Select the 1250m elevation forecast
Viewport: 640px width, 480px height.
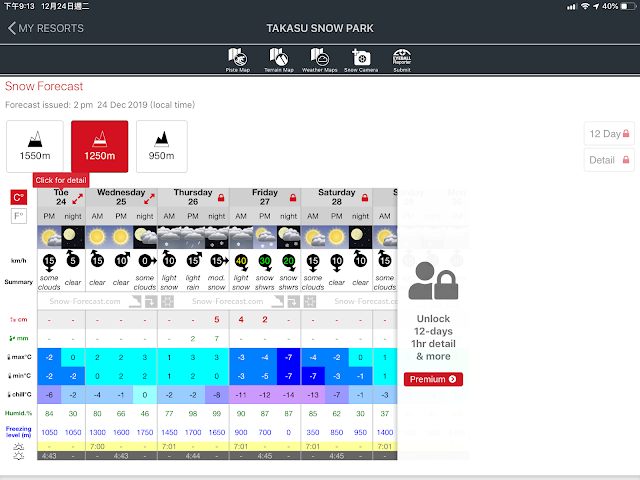tap(100, 146)
